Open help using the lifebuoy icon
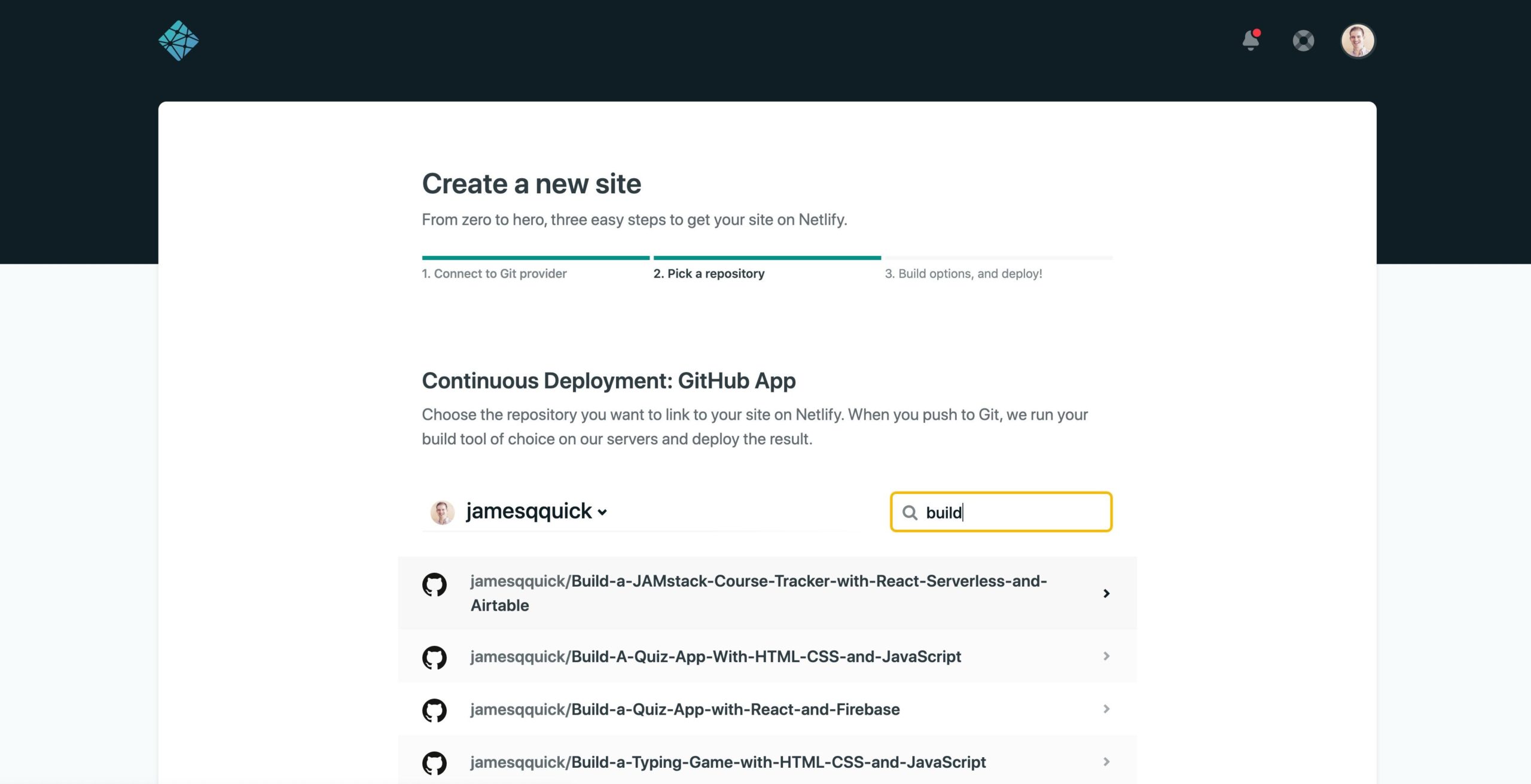This screenshot has width=1531, height=784. [x=1303, y=40]
